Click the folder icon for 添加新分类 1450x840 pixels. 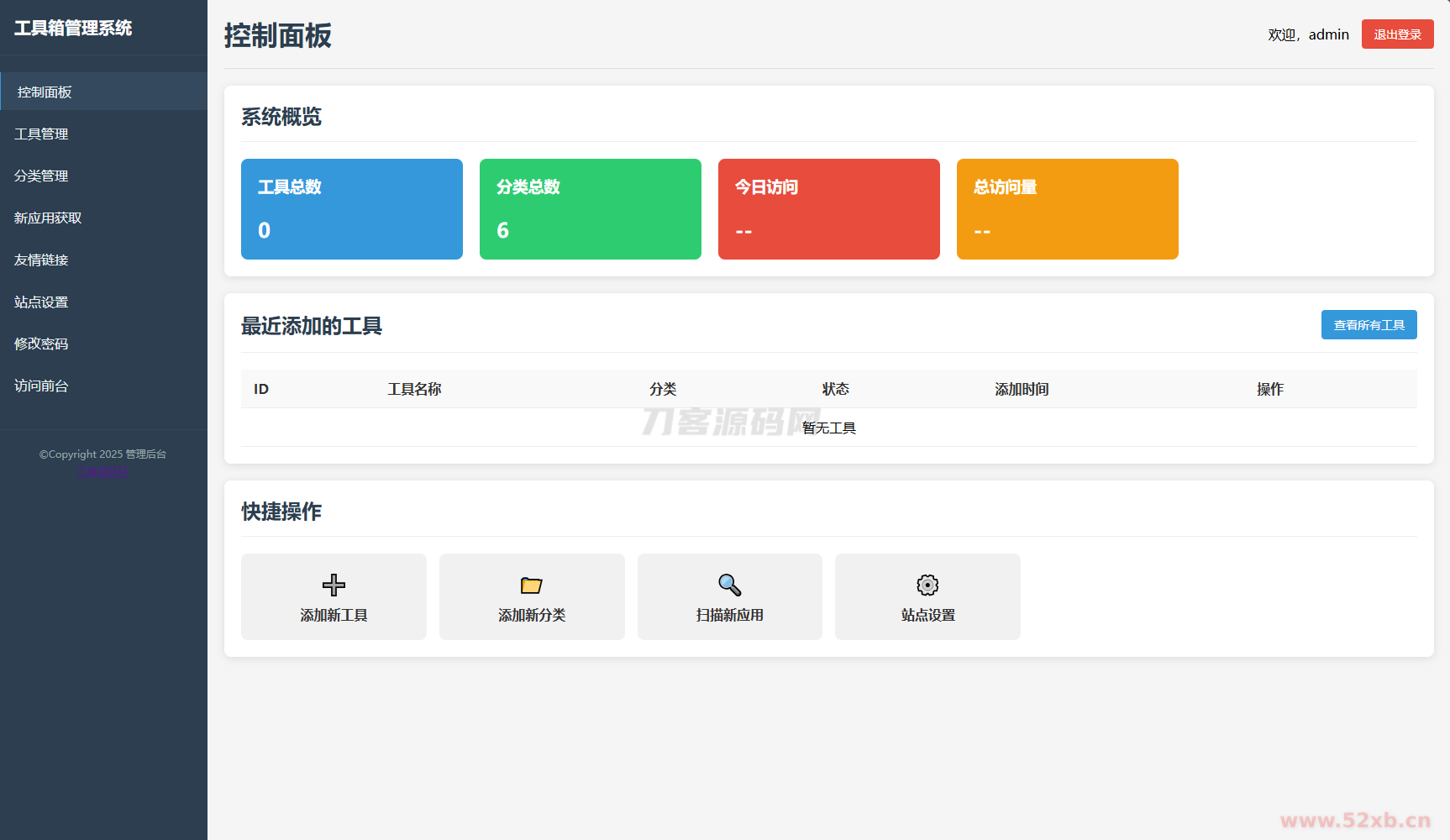click(532, 585)
